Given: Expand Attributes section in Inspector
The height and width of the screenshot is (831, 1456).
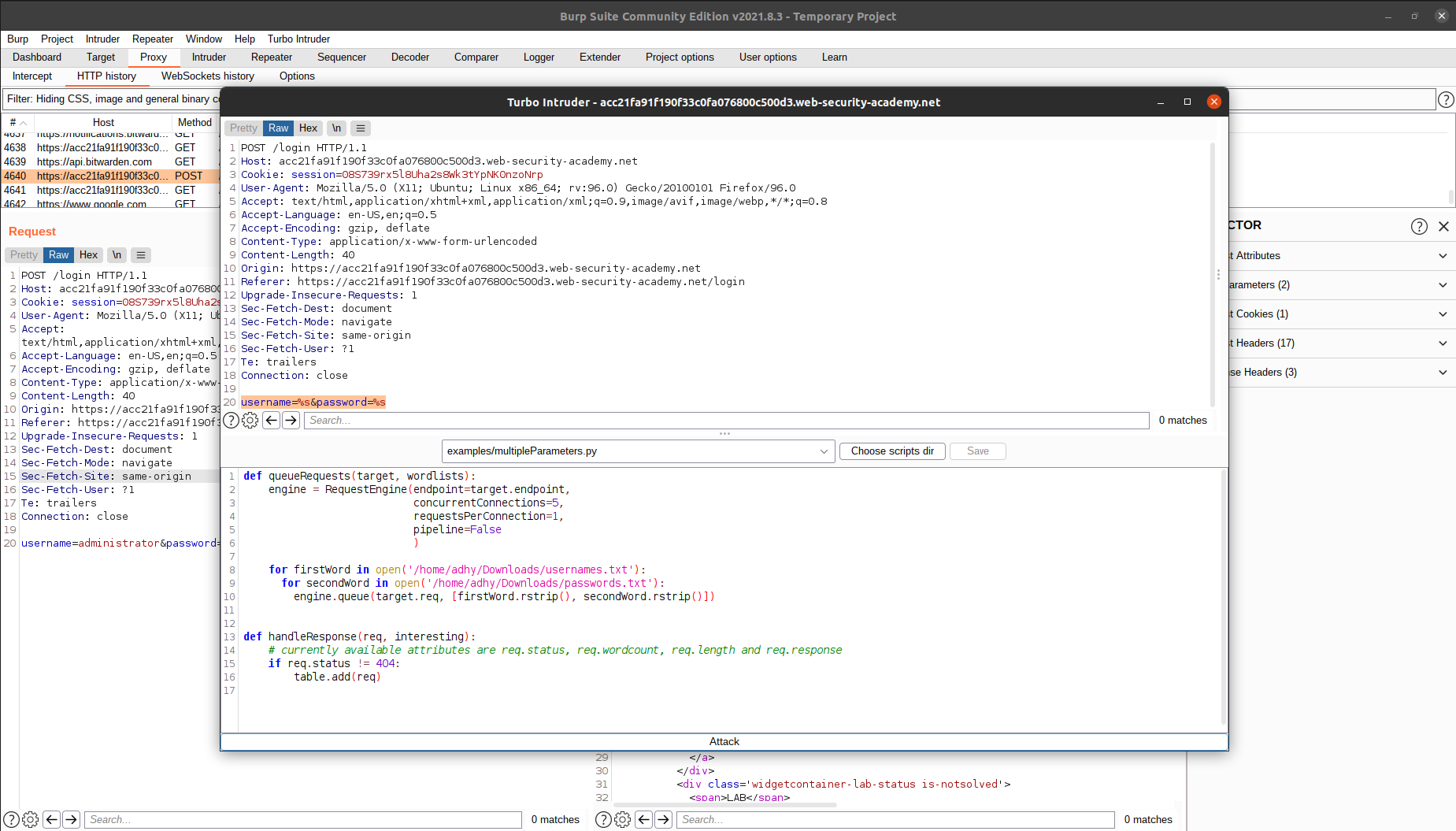Looking at the screenshot, I should (x=1342, y=256).
